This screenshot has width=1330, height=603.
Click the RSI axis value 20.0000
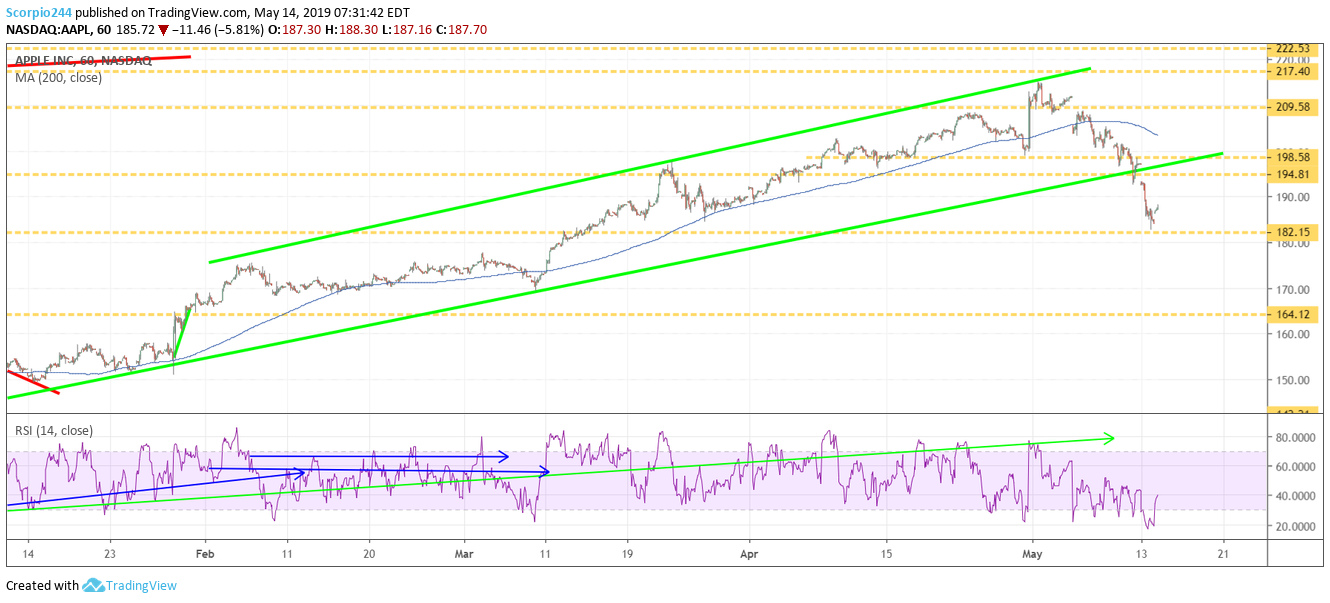point(1295,526)
